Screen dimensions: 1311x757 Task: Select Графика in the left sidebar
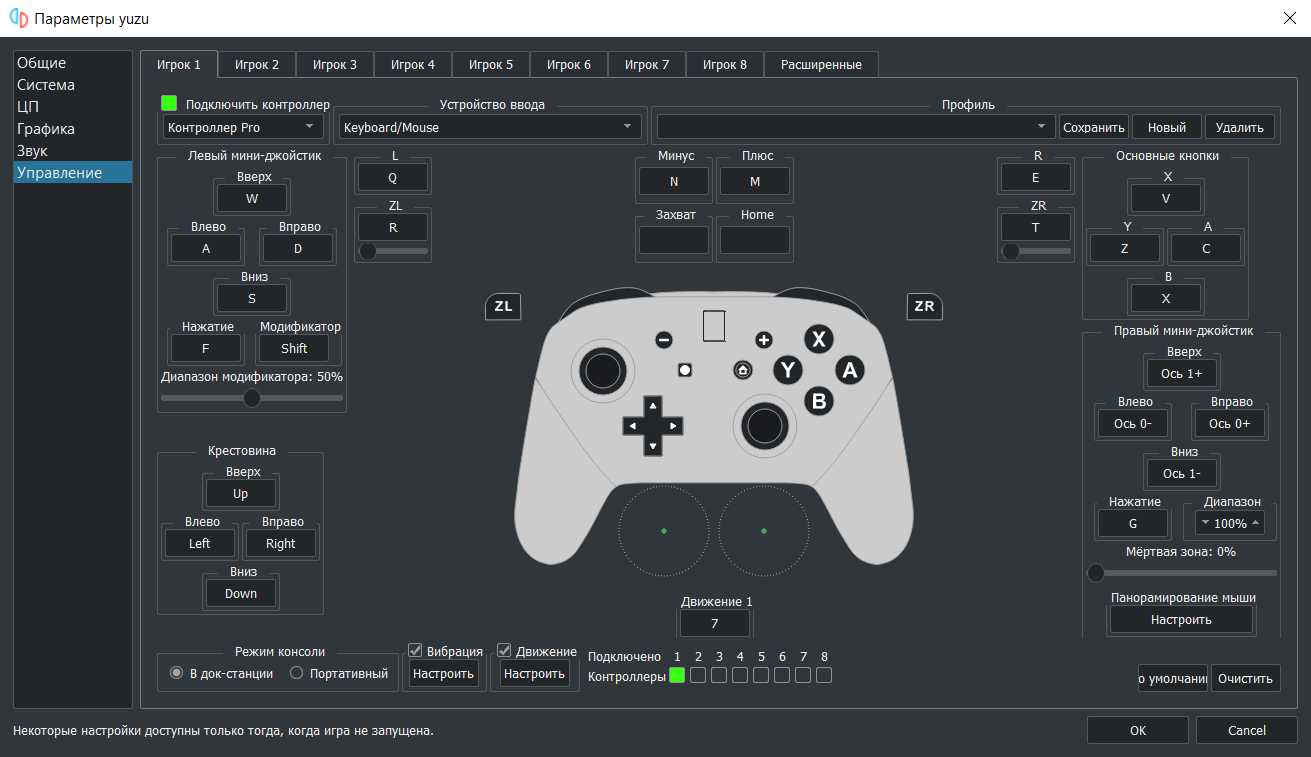(46, 129)
